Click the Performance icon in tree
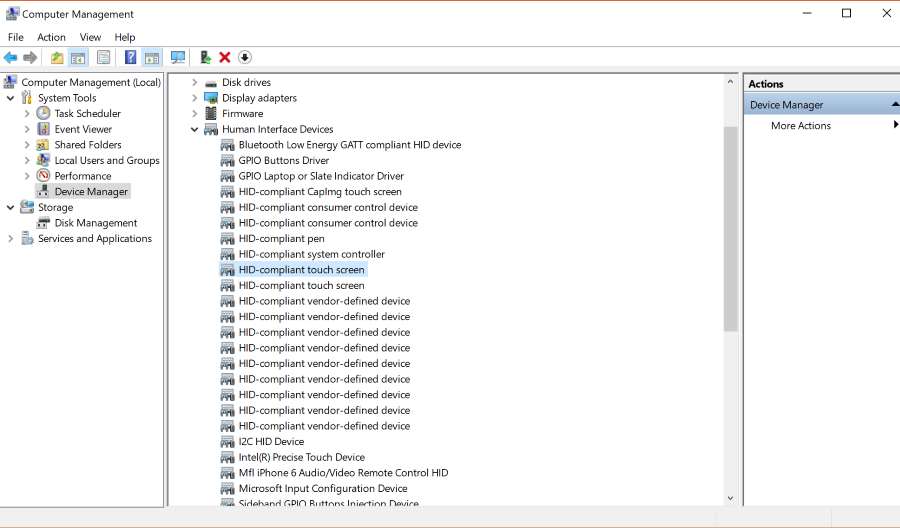This screenshot has width=900, height=528. point(44,176)
